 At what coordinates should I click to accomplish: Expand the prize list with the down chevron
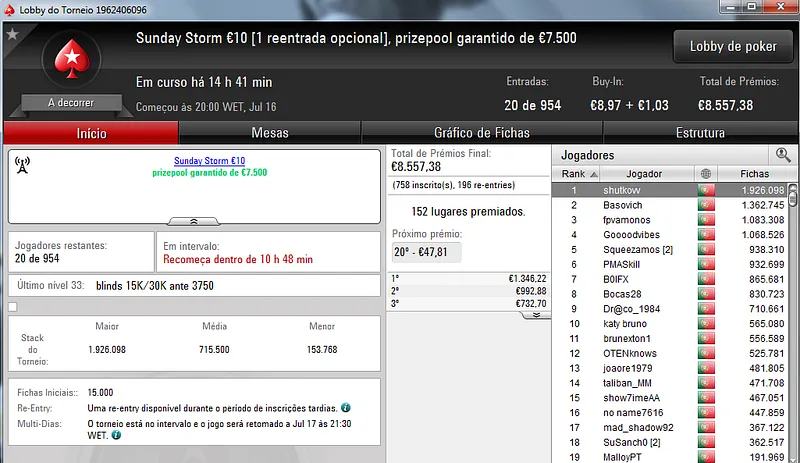(x=534, y=314)
